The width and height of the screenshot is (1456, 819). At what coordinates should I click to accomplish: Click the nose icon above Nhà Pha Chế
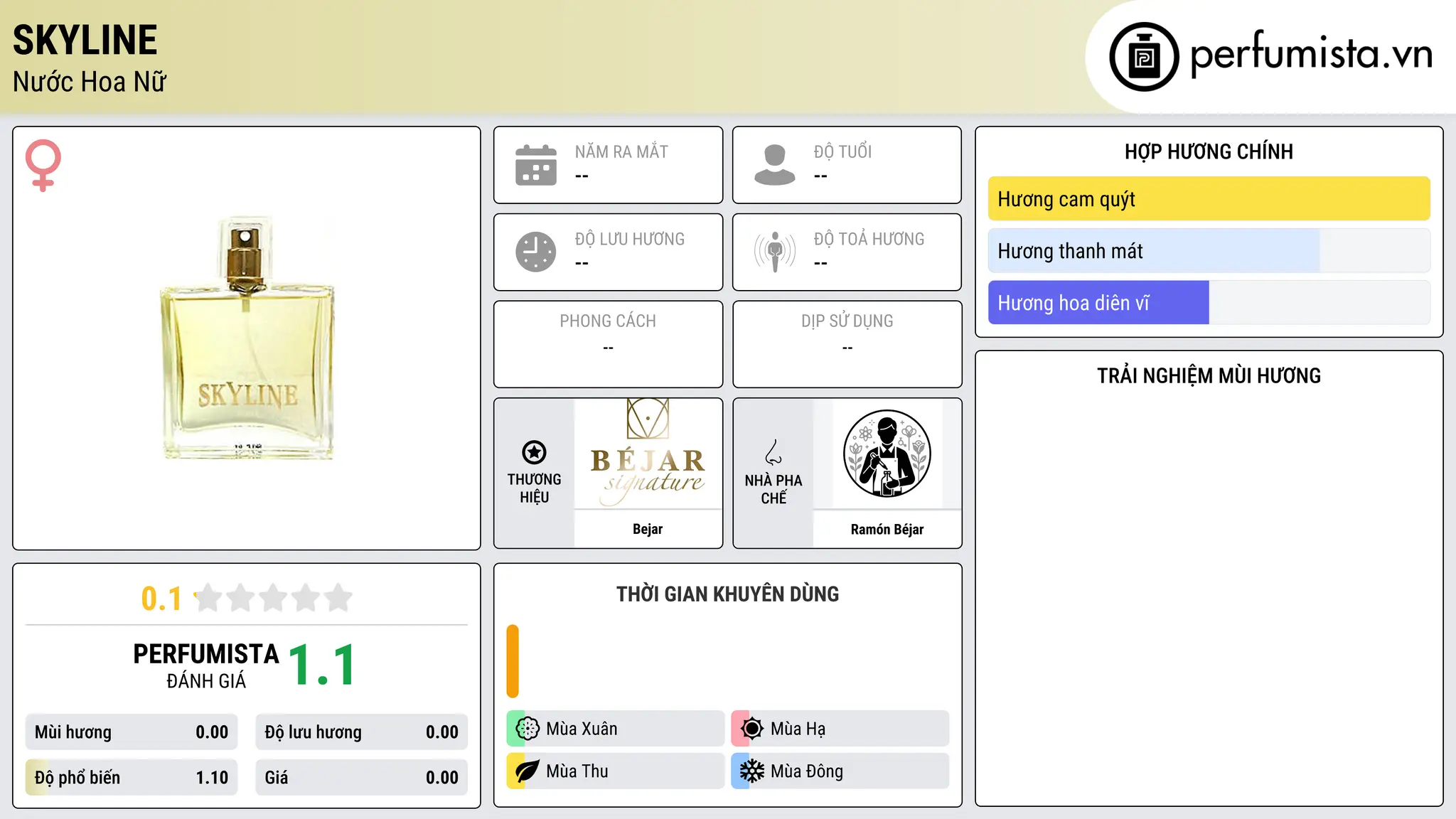click(x=773, y=452)
